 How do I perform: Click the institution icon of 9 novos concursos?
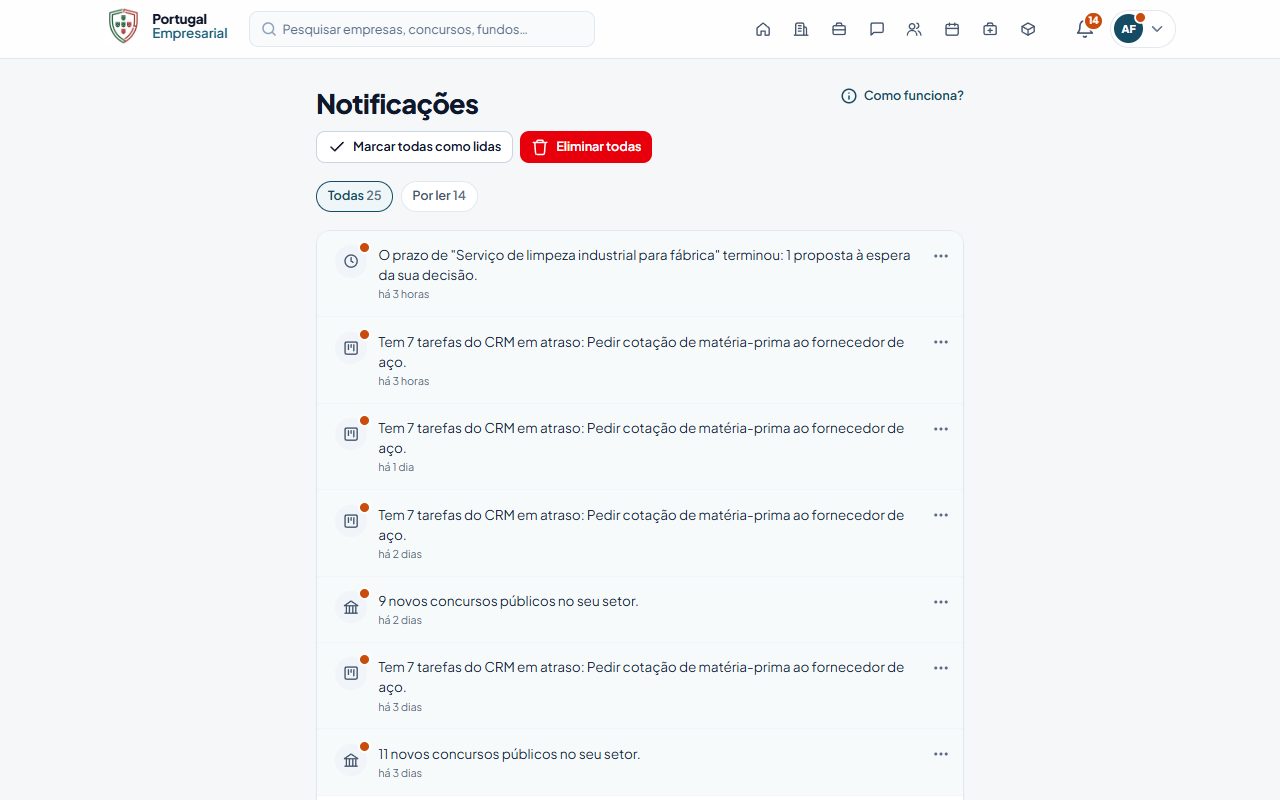(x=351, y=607)
